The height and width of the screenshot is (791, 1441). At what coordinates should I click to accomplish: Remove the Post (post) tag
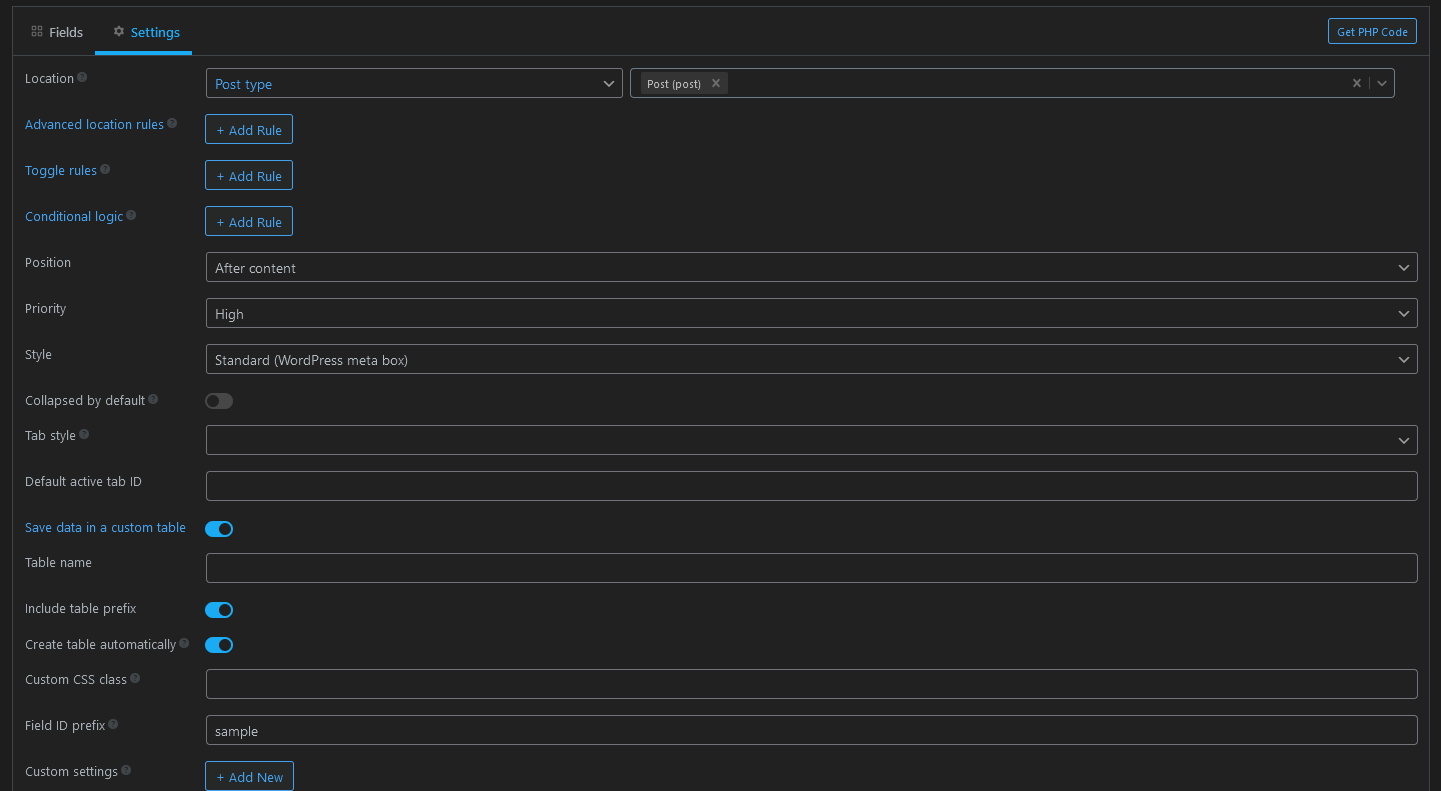click(x=716, y=84)
